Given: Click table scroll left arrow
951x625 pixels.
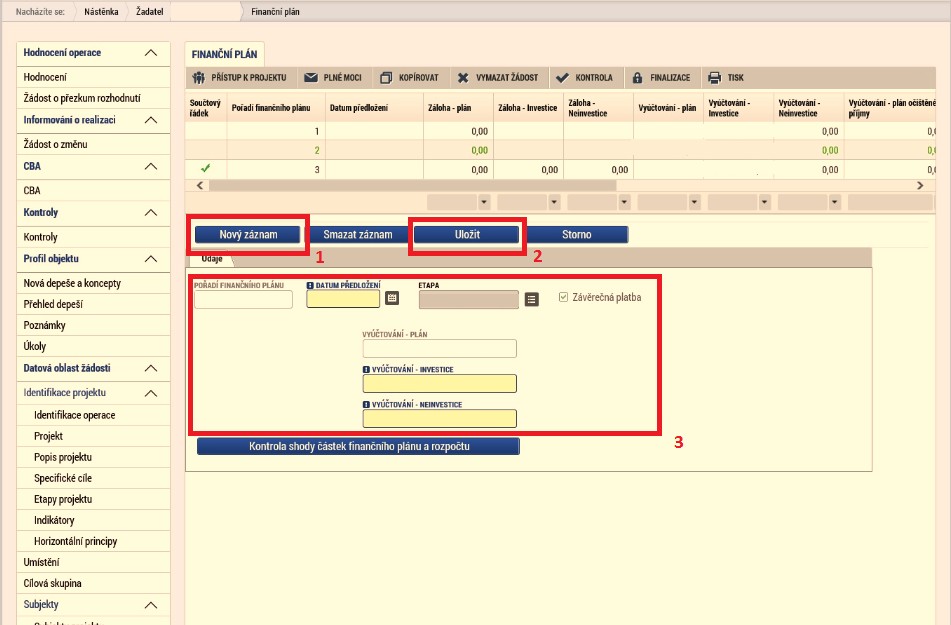Looking at the screenshot, I should point(200,186).
